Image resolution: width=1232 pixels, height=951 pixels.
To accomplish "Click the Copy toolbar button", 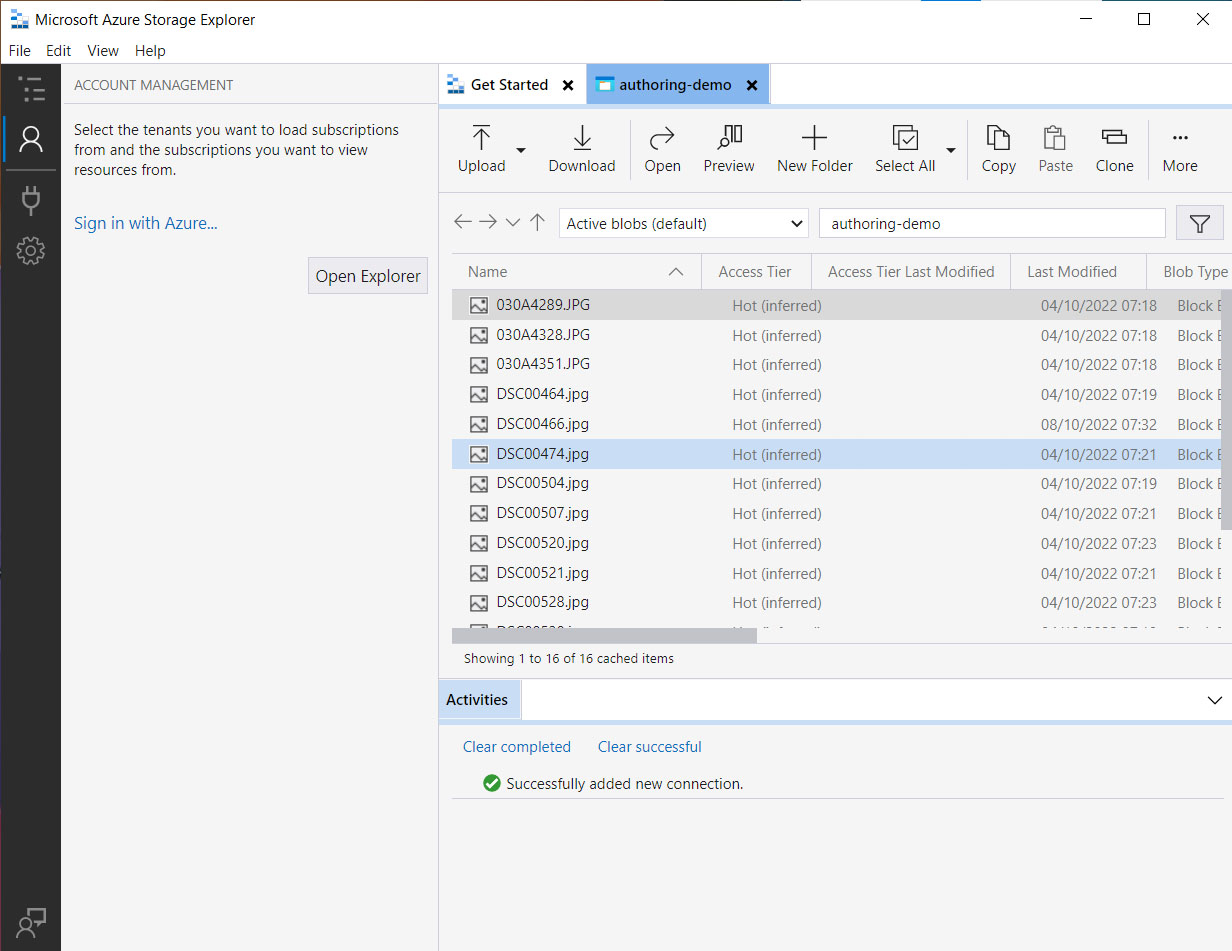I will click(998, 150).
